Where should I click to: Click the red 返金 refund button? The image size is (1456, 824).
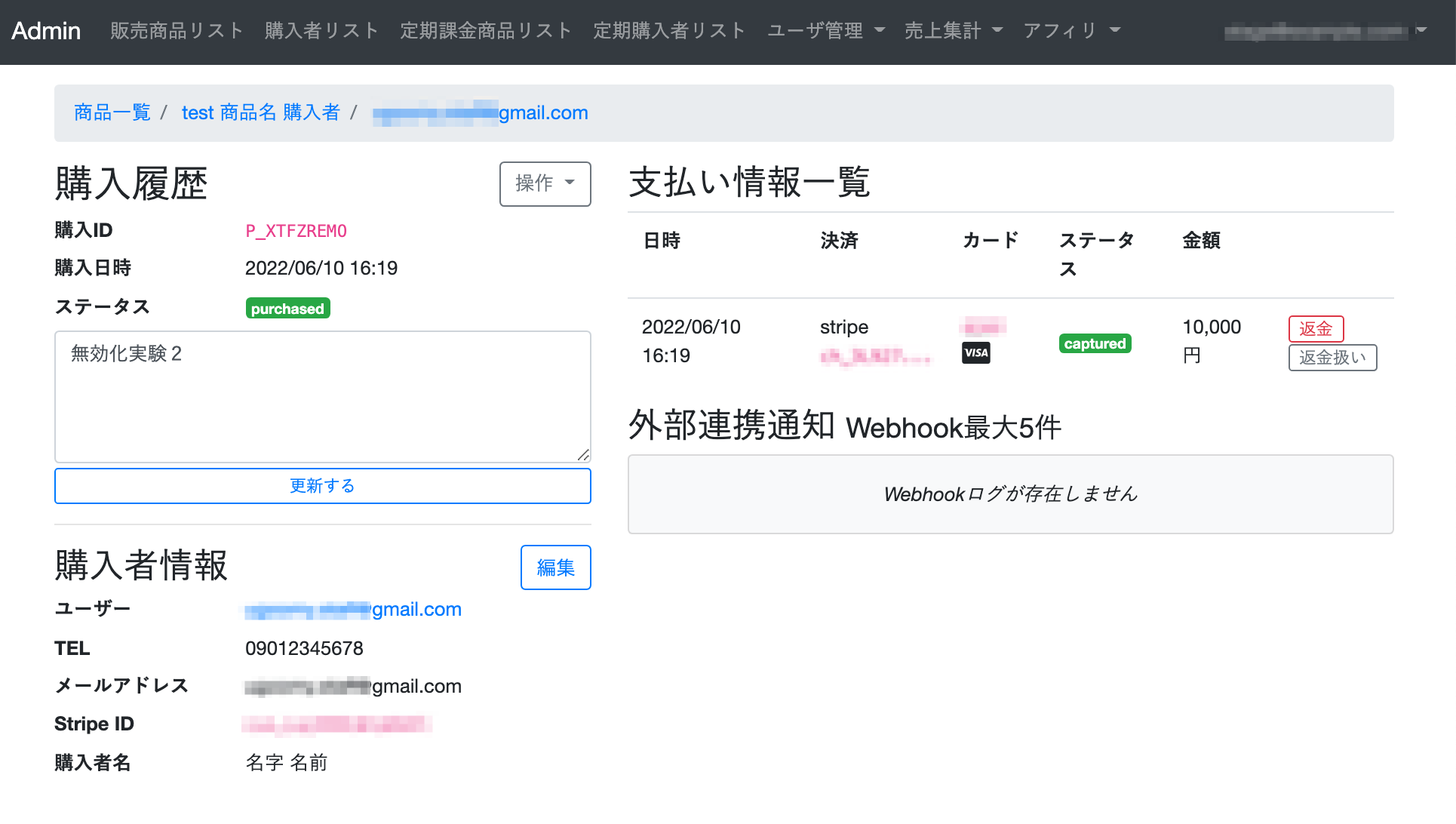point(1316,328)
